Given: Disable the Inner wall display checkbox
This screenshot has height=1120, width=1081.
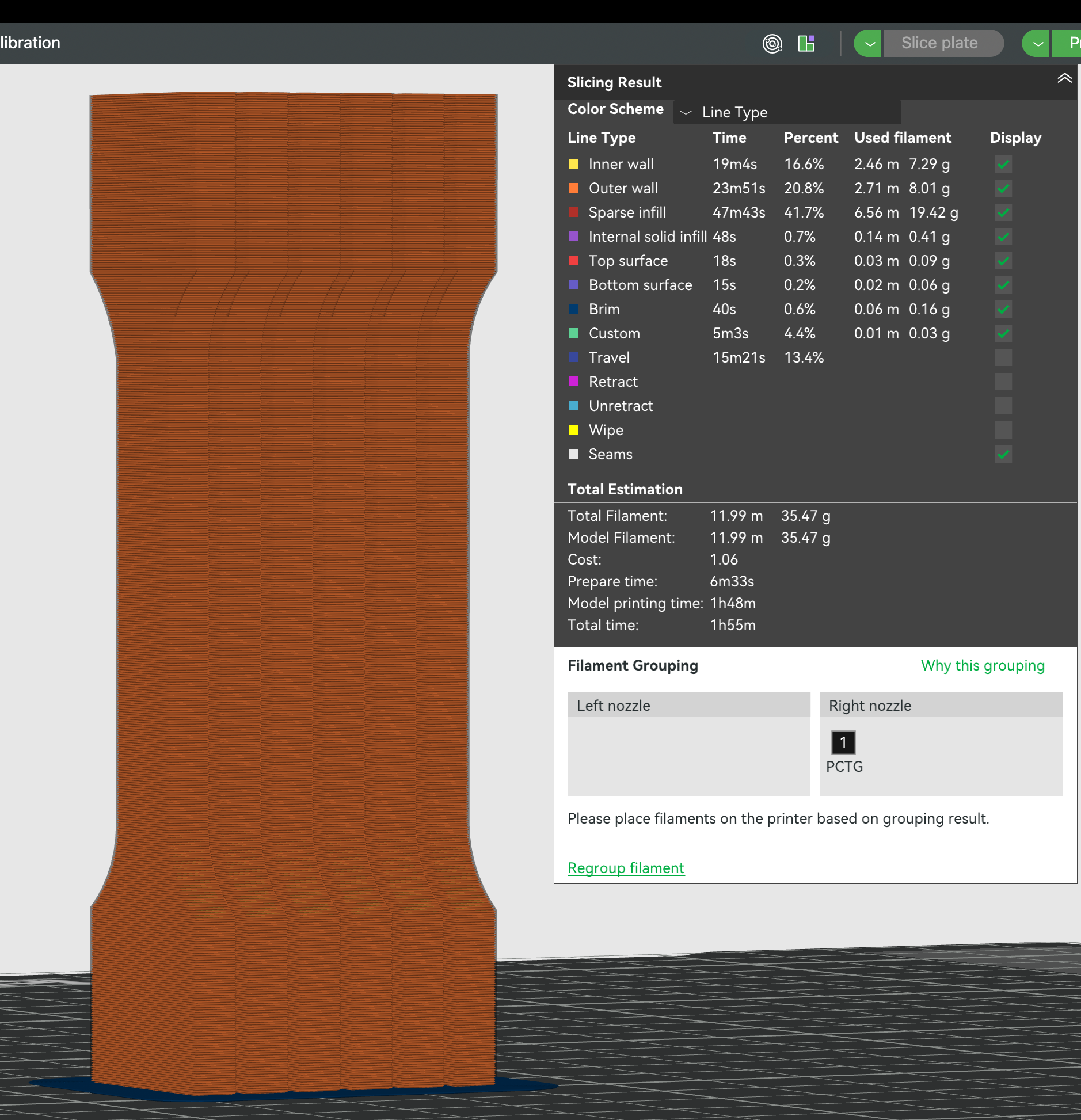Looking at the screenshot, I should 1002,164.
